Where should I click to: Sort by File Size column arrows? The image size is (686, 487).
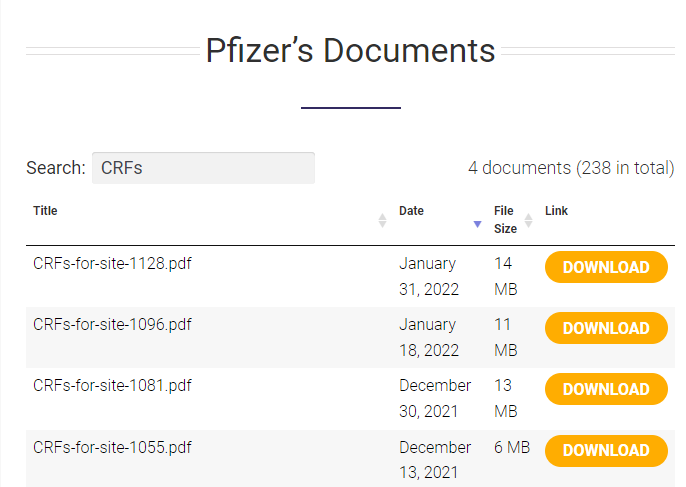(528, 221)
